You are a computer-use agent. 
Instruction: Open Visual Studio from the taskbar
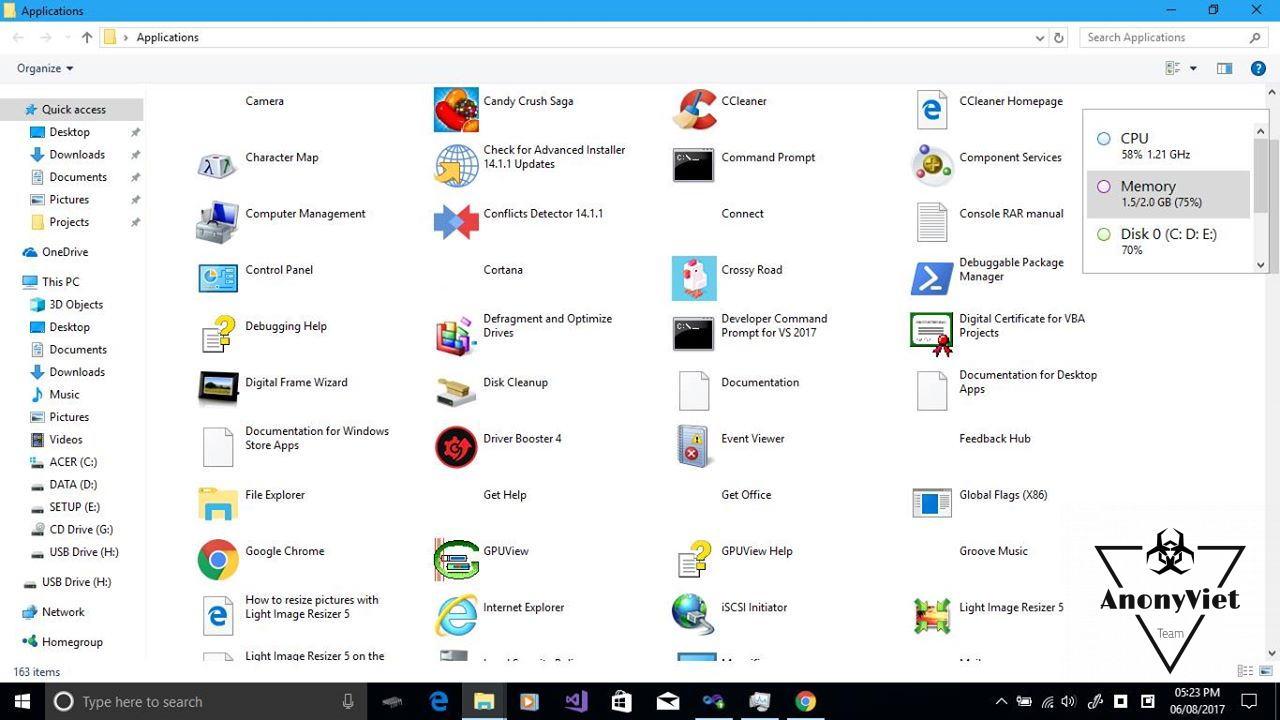[576, 702]
